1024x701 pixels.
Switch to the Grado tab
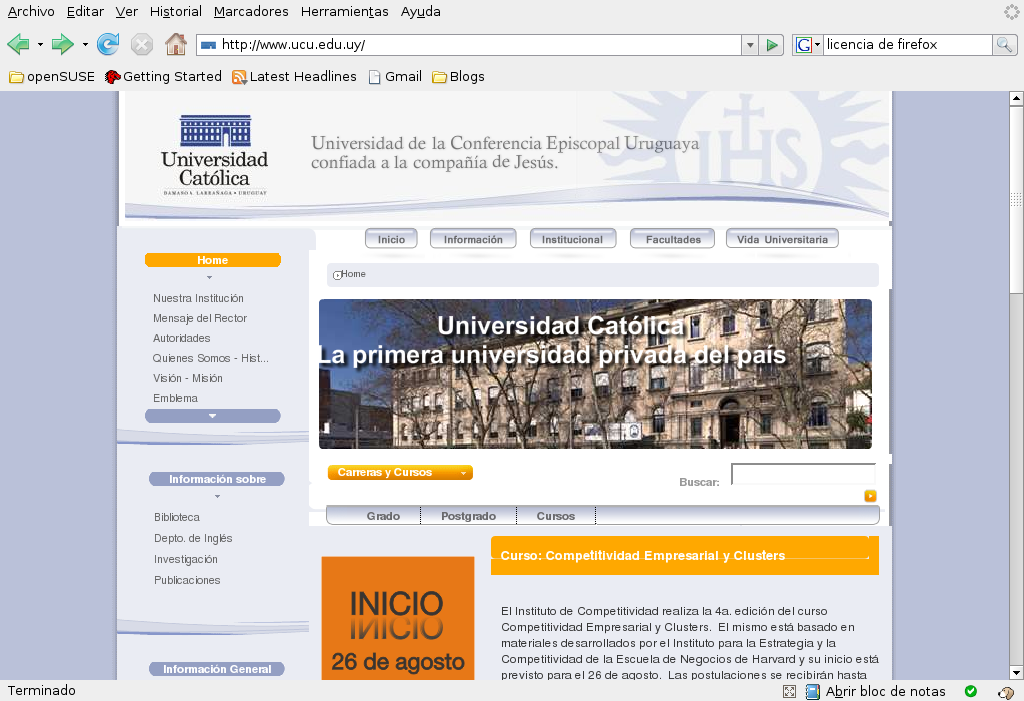point(383,516)
